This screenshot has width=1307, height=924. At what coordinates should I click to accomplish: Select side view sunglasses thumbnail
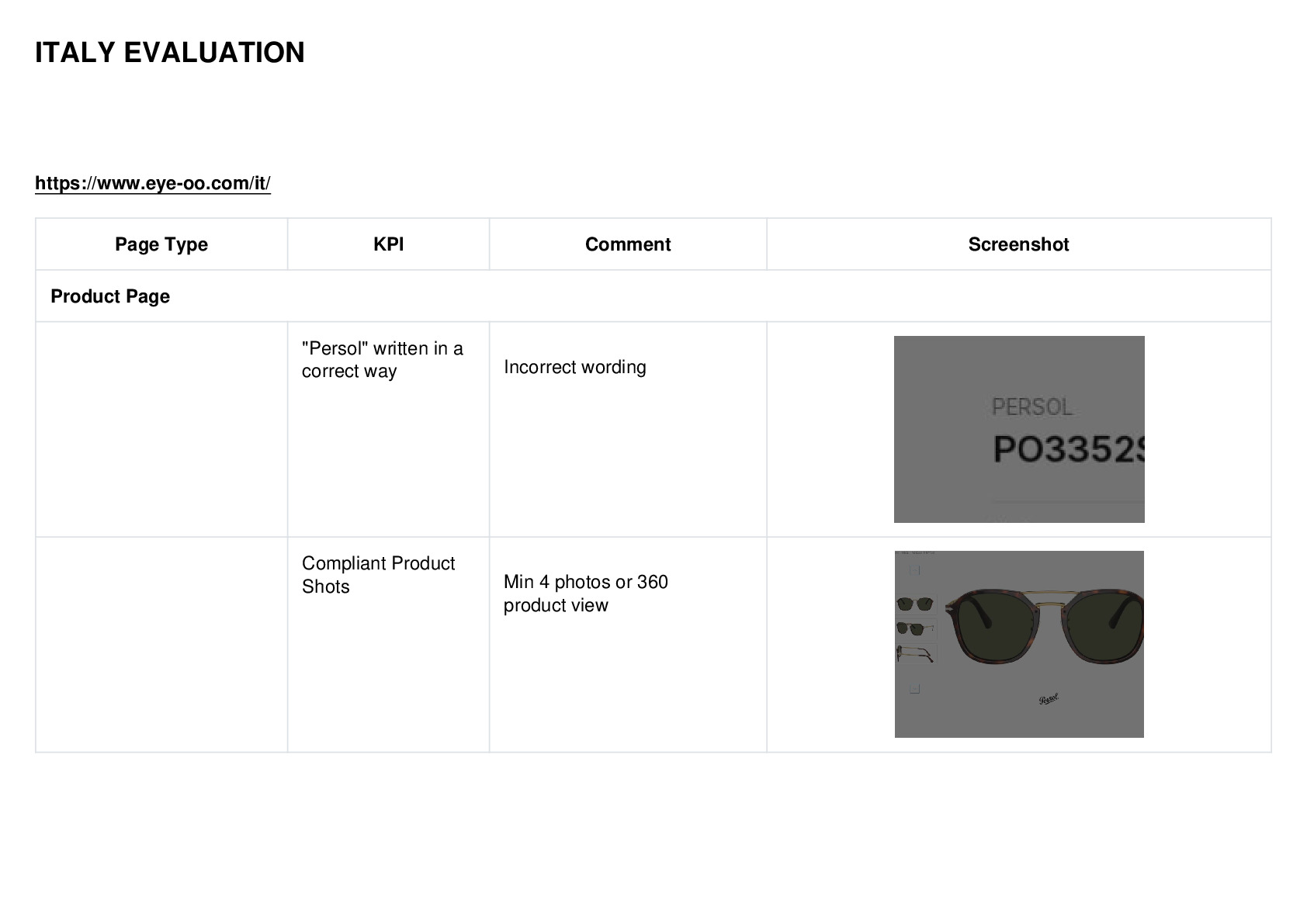[916, 653]
